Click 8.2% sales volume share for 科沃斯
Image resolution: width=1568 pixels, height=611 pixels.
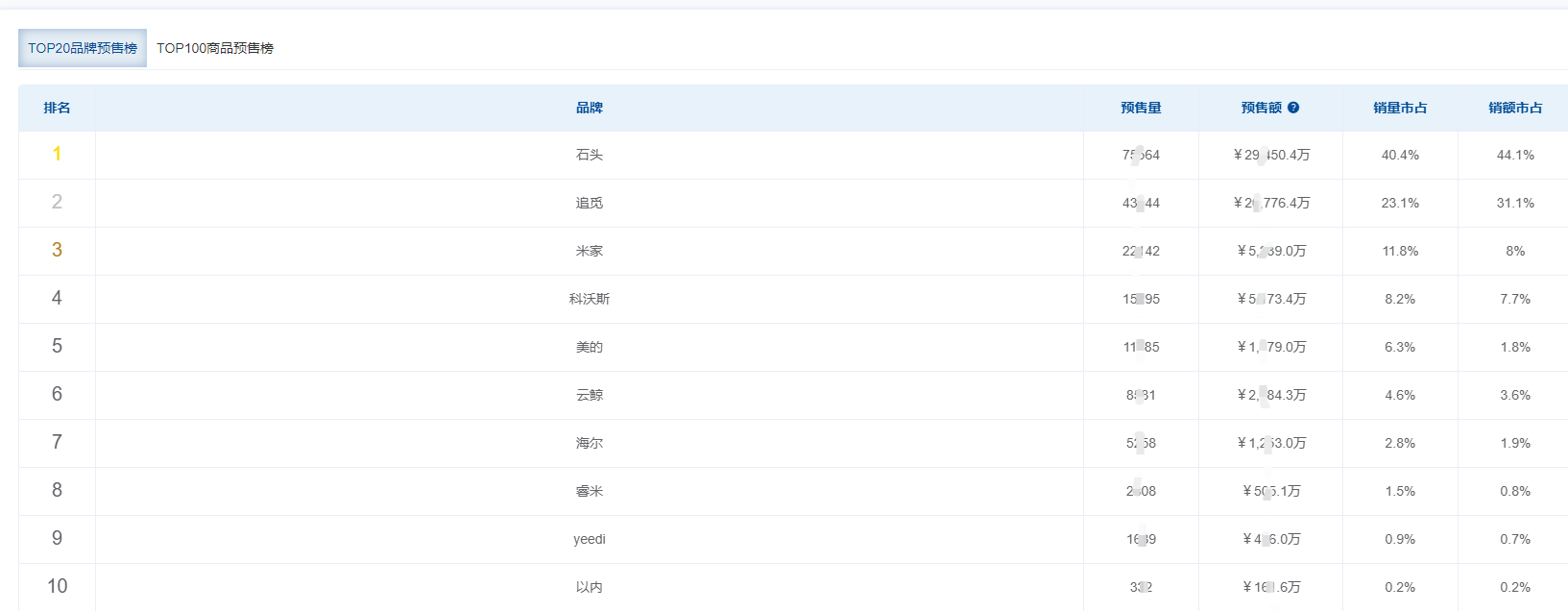click(1400, 299)
